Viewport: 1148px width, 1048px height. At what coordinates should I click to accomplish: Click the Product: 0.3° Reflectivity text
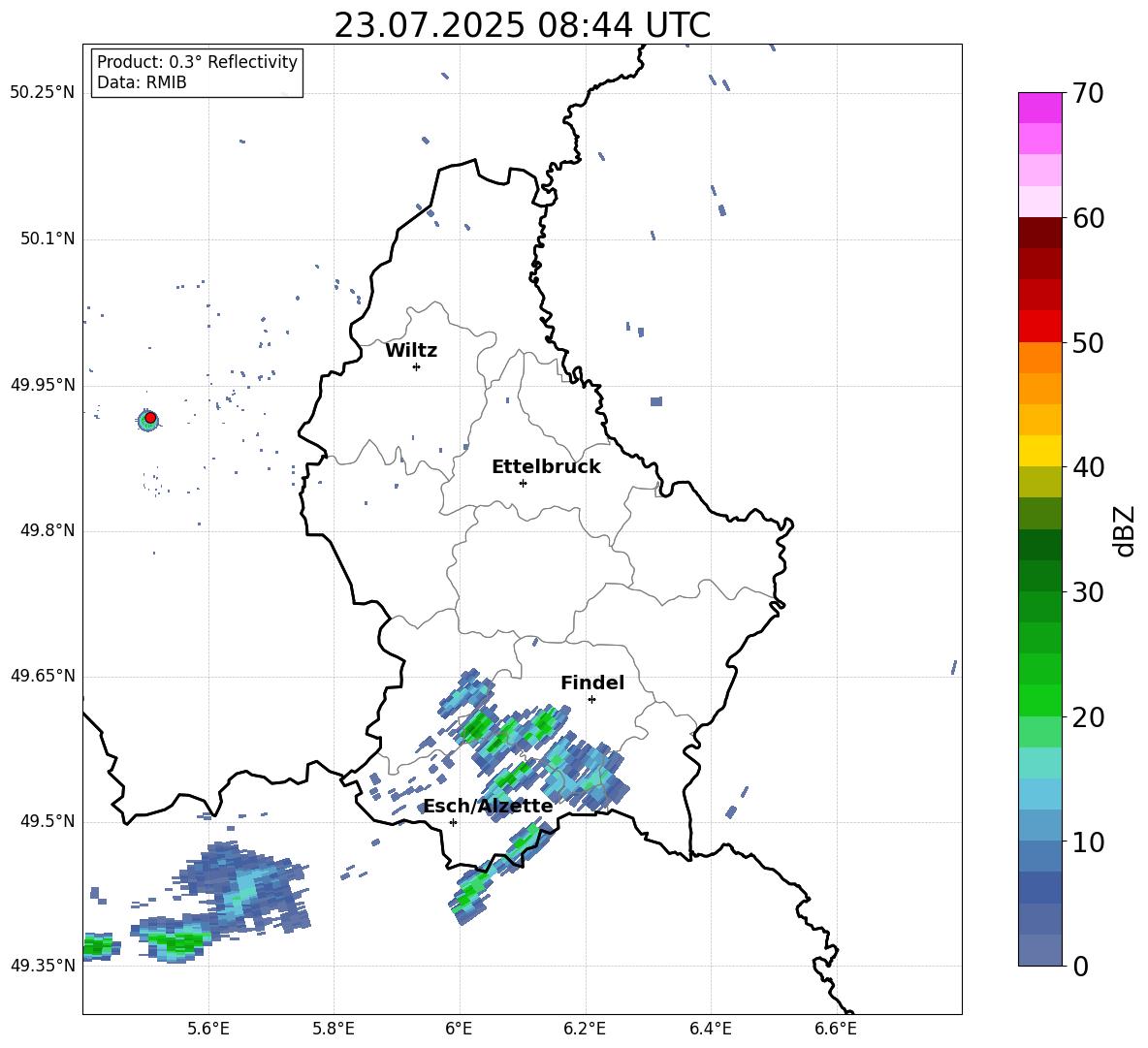coord(197,62)
